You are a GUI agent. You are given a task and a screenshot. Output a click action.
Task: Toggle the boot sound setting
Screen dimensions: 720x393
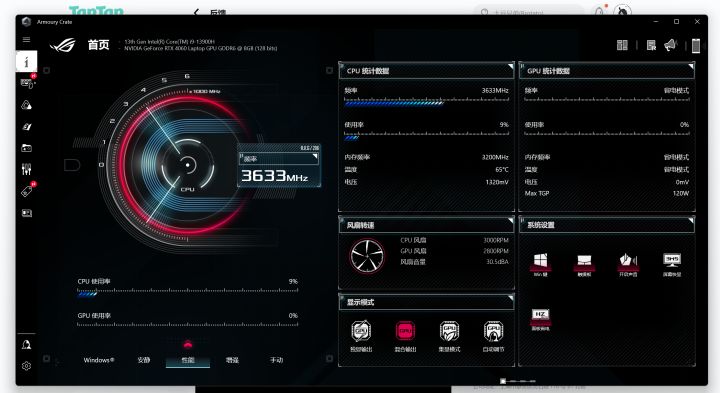tap(628, 264)
